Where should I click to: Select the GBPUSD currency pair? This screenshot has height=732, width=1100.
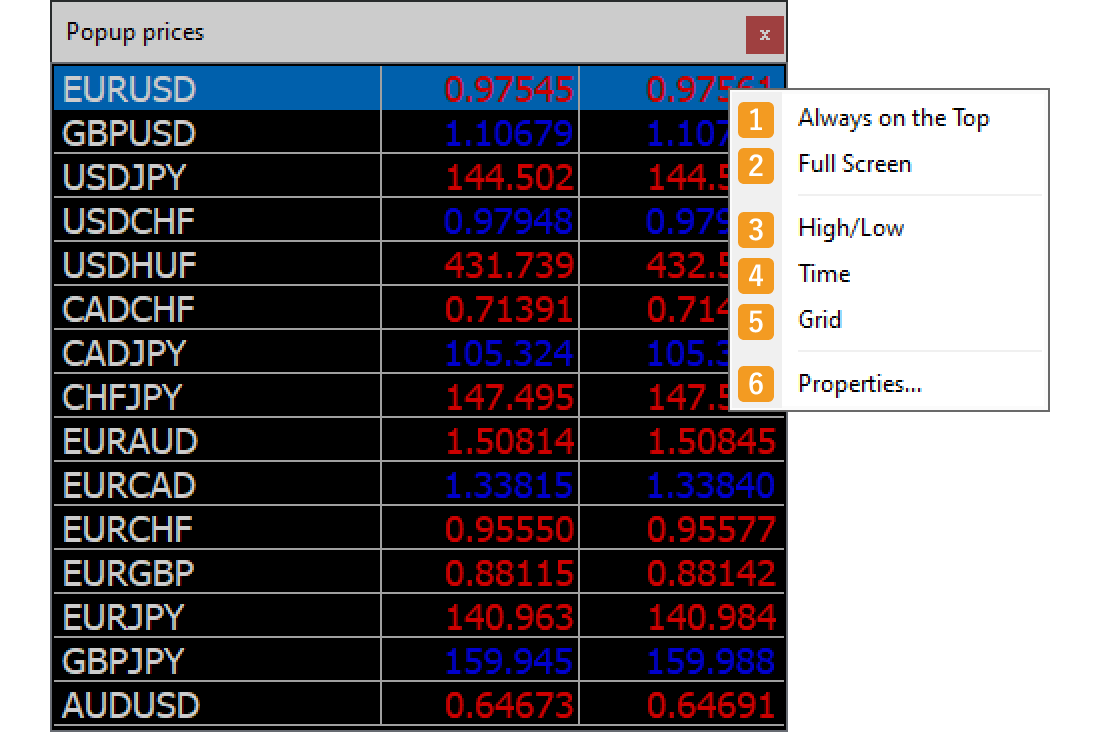pyautogui.click(x=130, y=133)
